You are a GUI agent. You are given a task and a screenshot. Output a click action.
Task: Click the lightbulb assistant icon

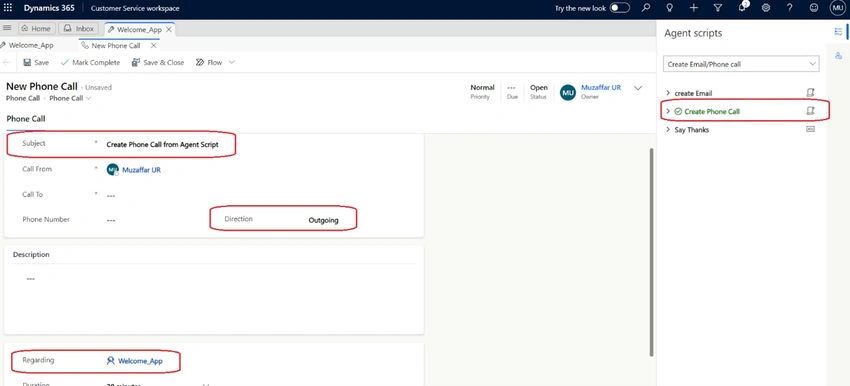click(669, 8)
